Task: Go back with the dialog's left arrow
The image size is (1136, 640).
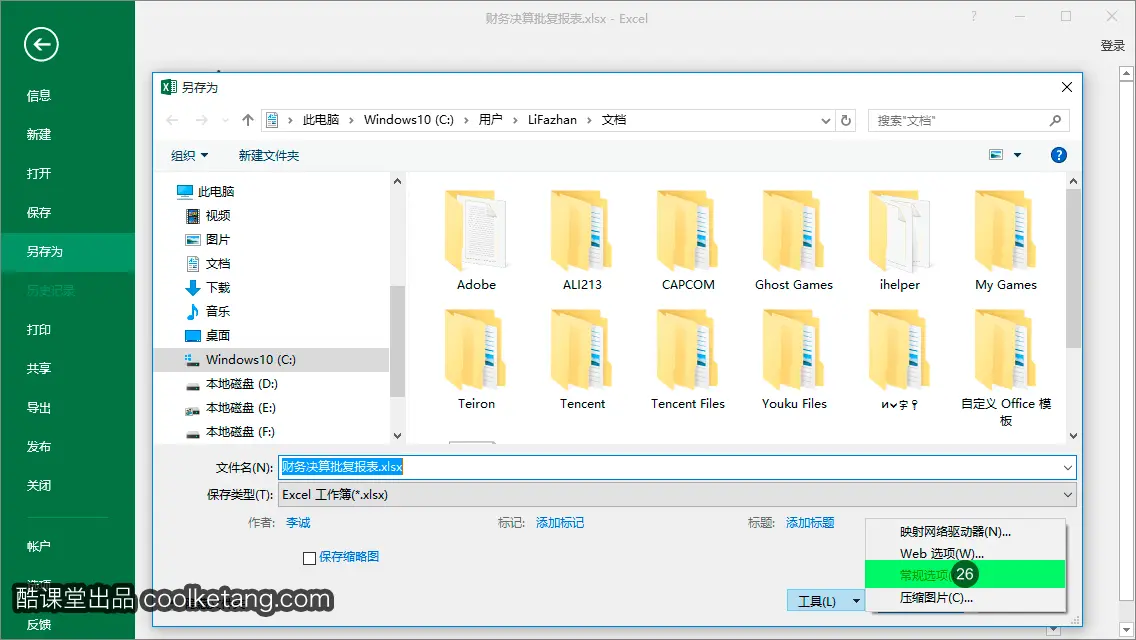Action: 172,120
